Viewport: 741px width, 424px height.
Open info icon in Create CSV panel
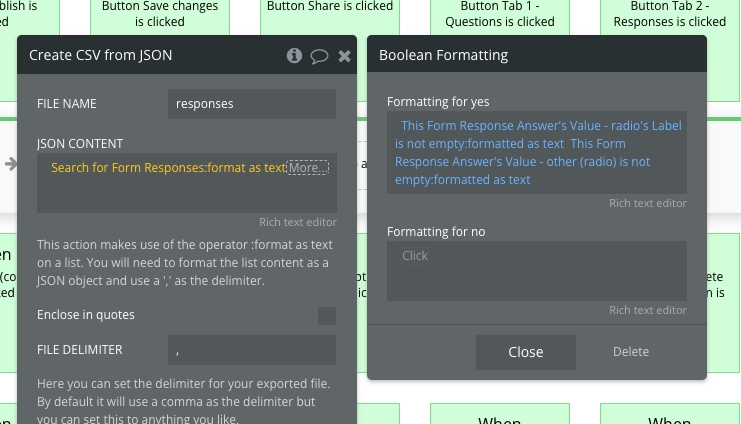click(294, 56)
